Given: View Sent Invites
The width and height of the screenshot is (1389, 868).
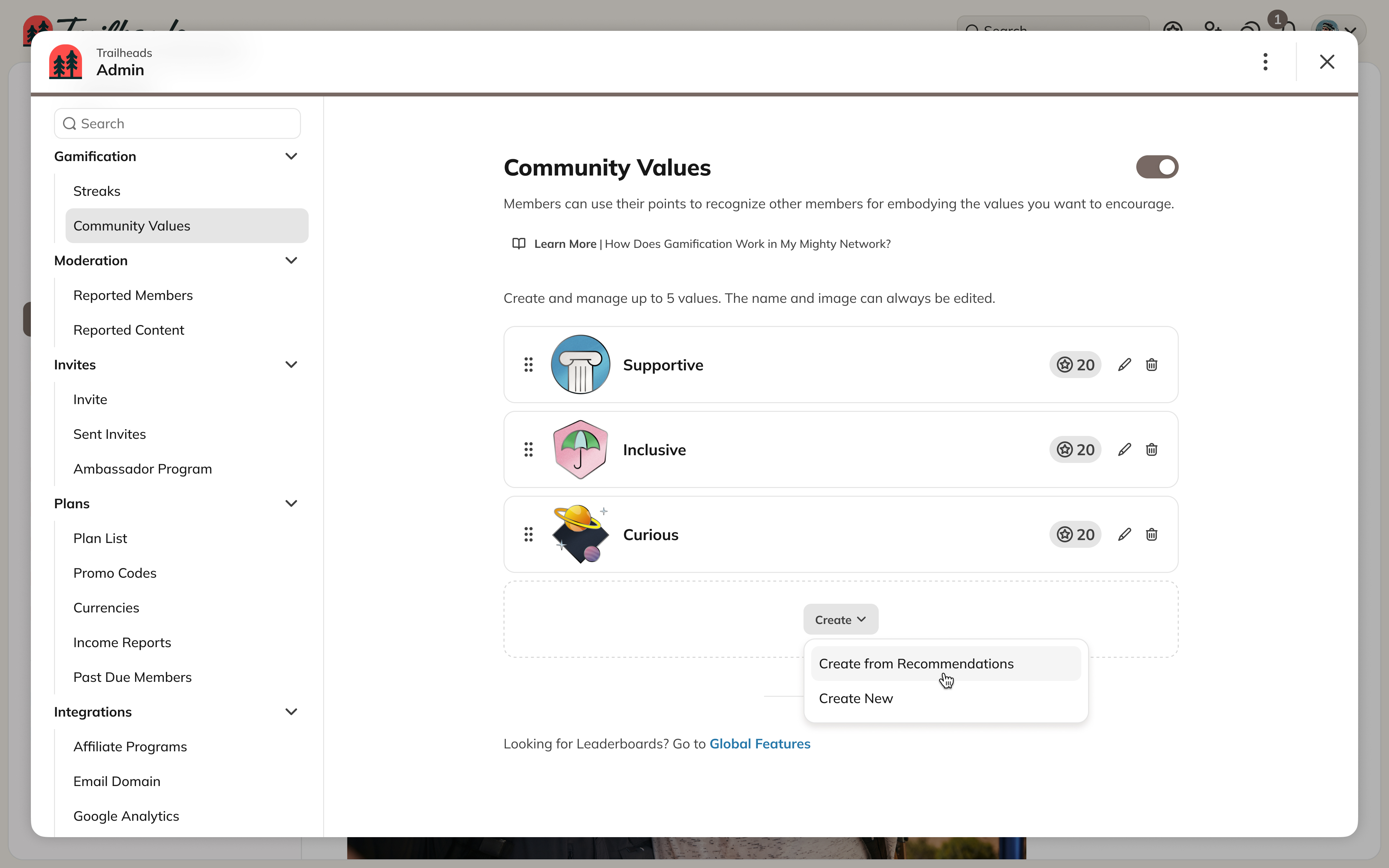Looking at the screenshot, I should point(186,434).
